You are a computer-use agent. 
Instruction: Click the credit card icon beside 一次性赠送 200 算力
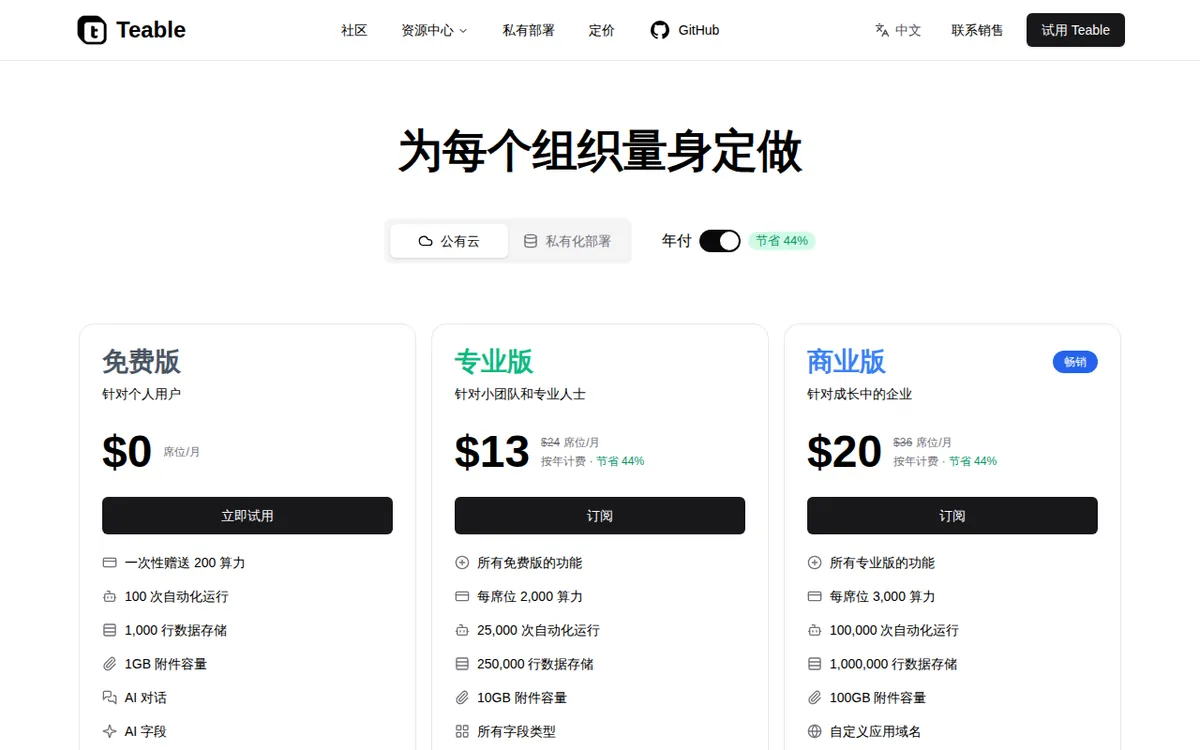coord(110,563)
